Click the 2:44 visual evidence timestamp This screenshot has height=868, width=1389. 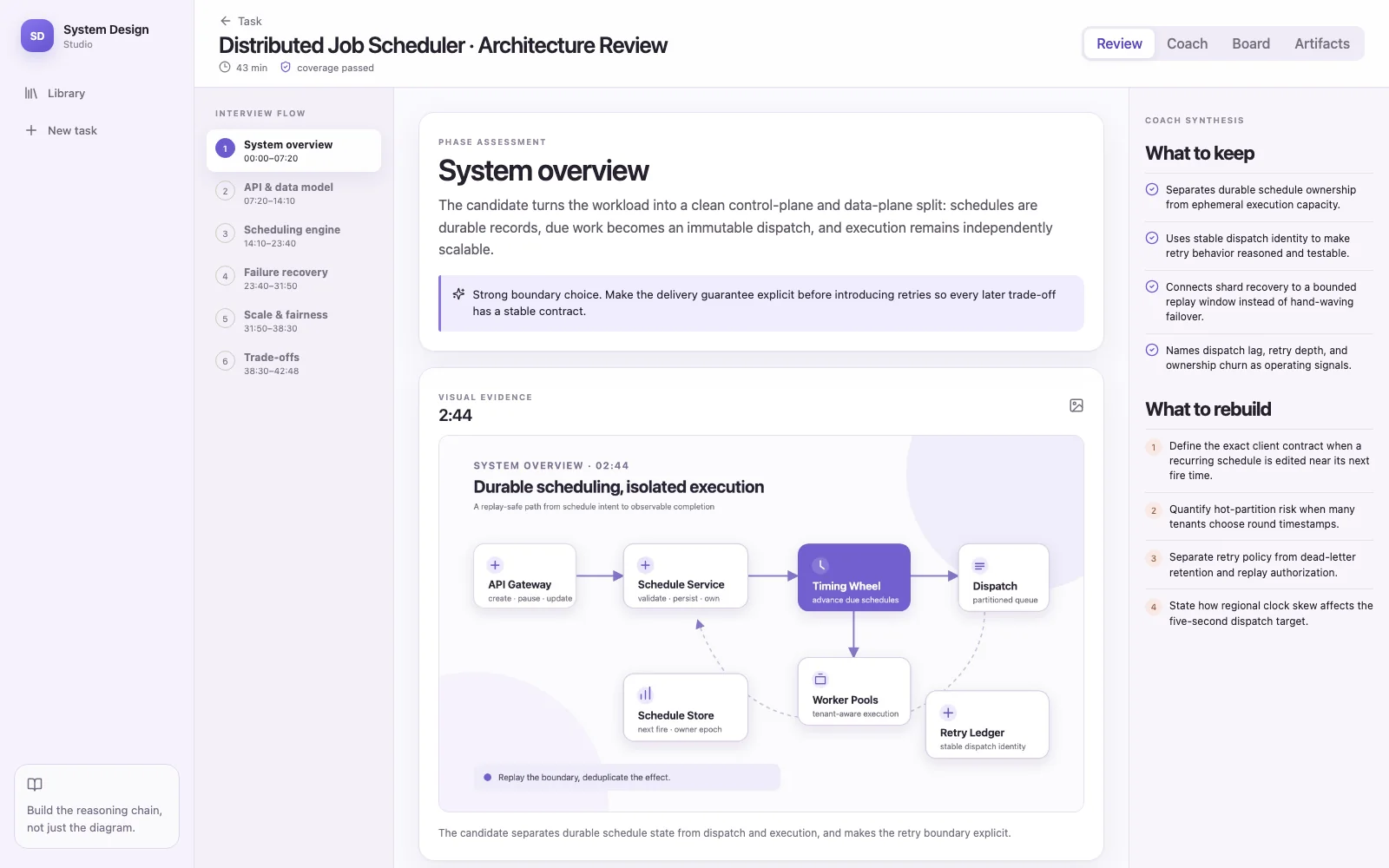tap(455, 415)
